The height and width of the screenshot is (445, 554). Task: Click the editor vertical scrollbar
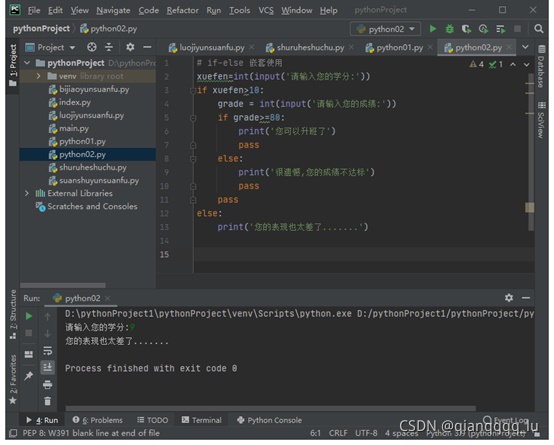point(530,152)
